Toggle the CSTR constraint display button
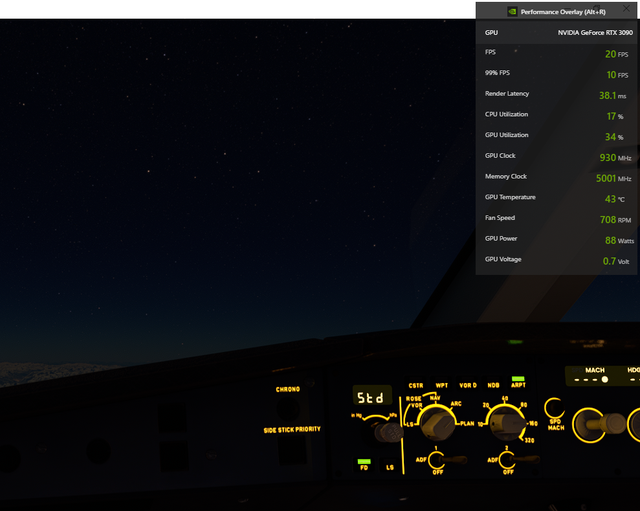The height and width of the screenshot is (511, 640). [x=416, y=384]
